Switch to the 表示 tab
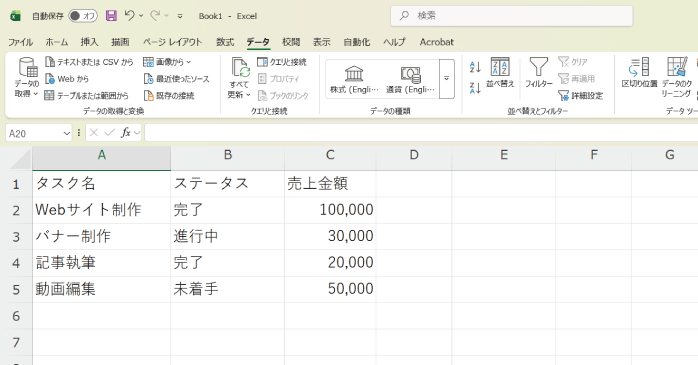 321,42
